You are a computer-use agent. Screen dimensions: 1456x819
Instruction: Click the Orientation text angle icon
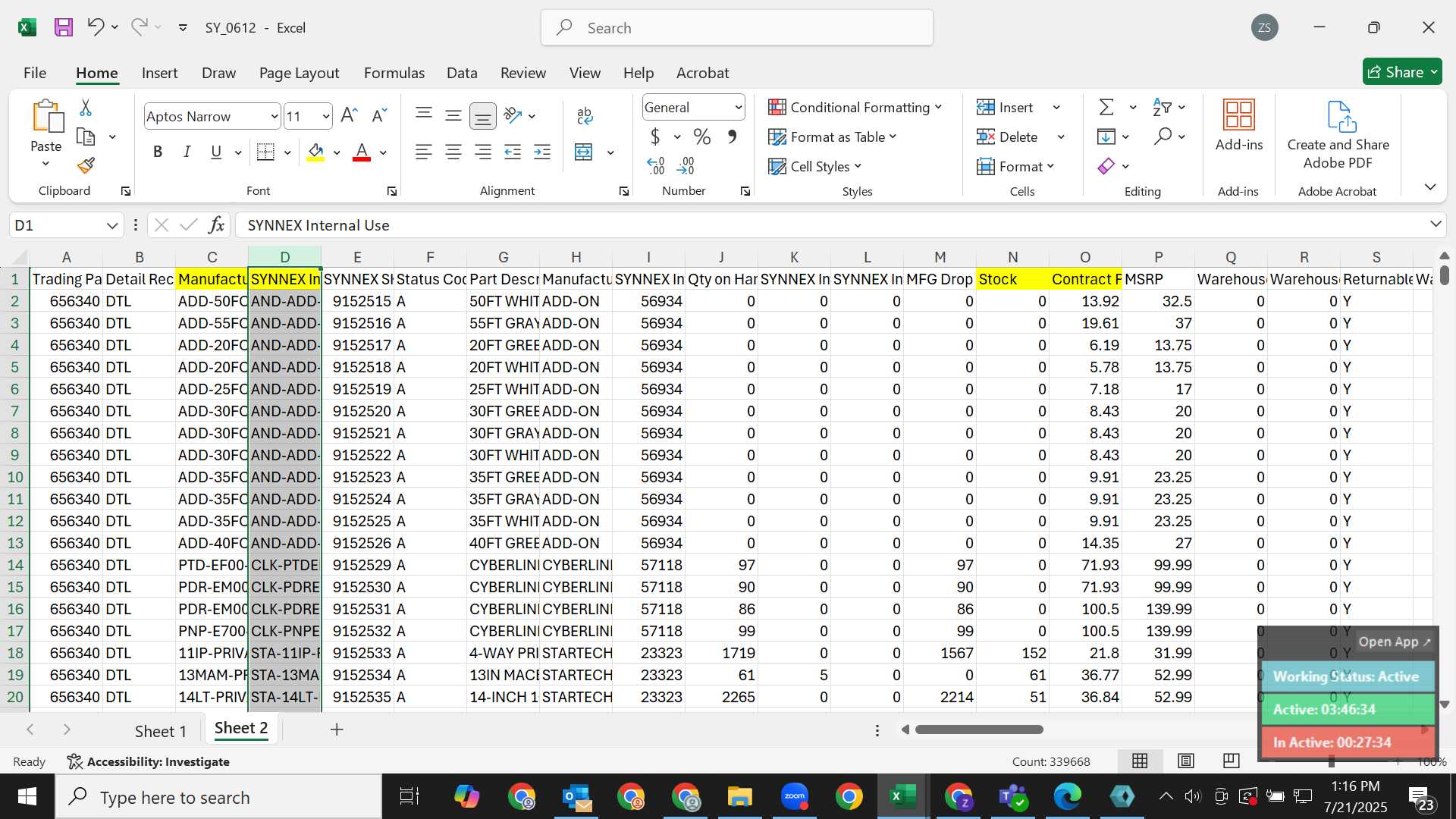[513, 115]
